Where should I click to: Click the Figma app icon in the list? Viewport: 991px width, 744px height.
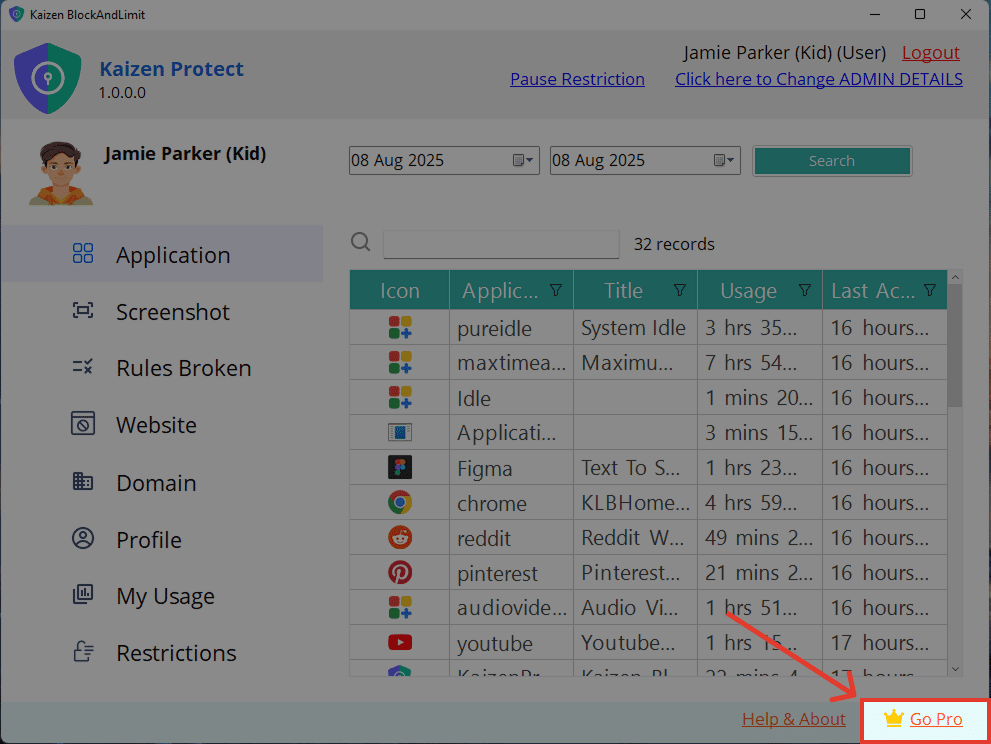click(399, 468)
